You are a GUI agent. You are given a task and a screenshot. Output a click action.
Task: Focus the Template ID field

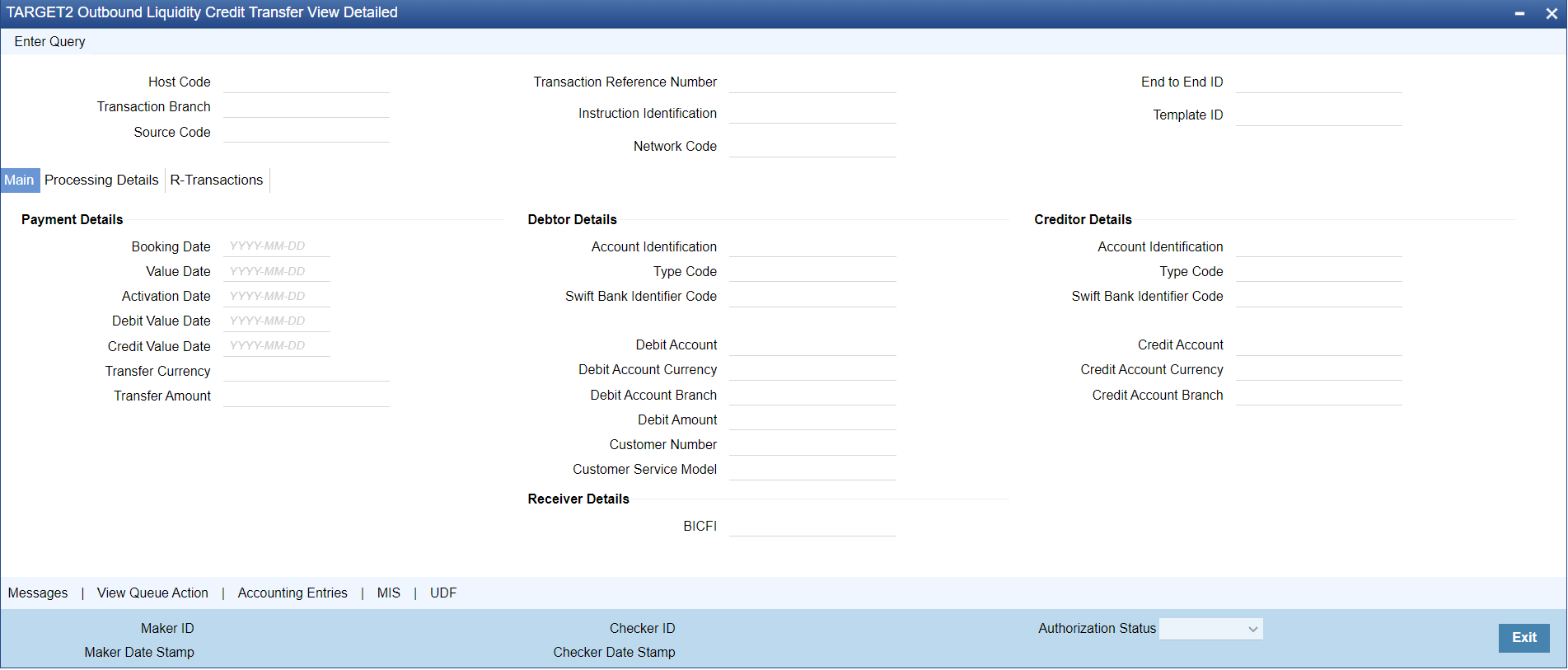coord(1318,115)
